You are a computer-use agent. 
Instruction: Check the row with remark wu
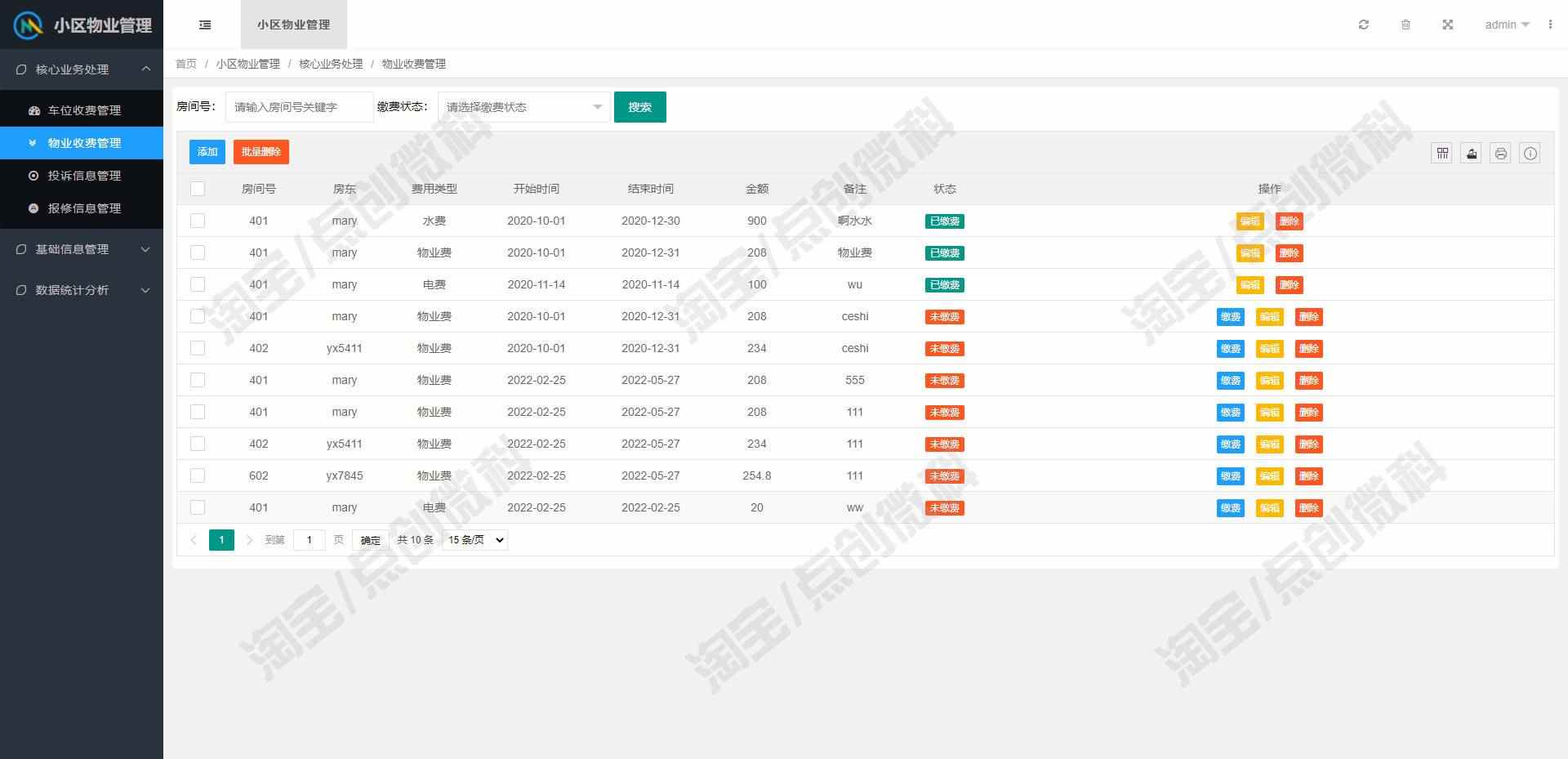(198, 284)
